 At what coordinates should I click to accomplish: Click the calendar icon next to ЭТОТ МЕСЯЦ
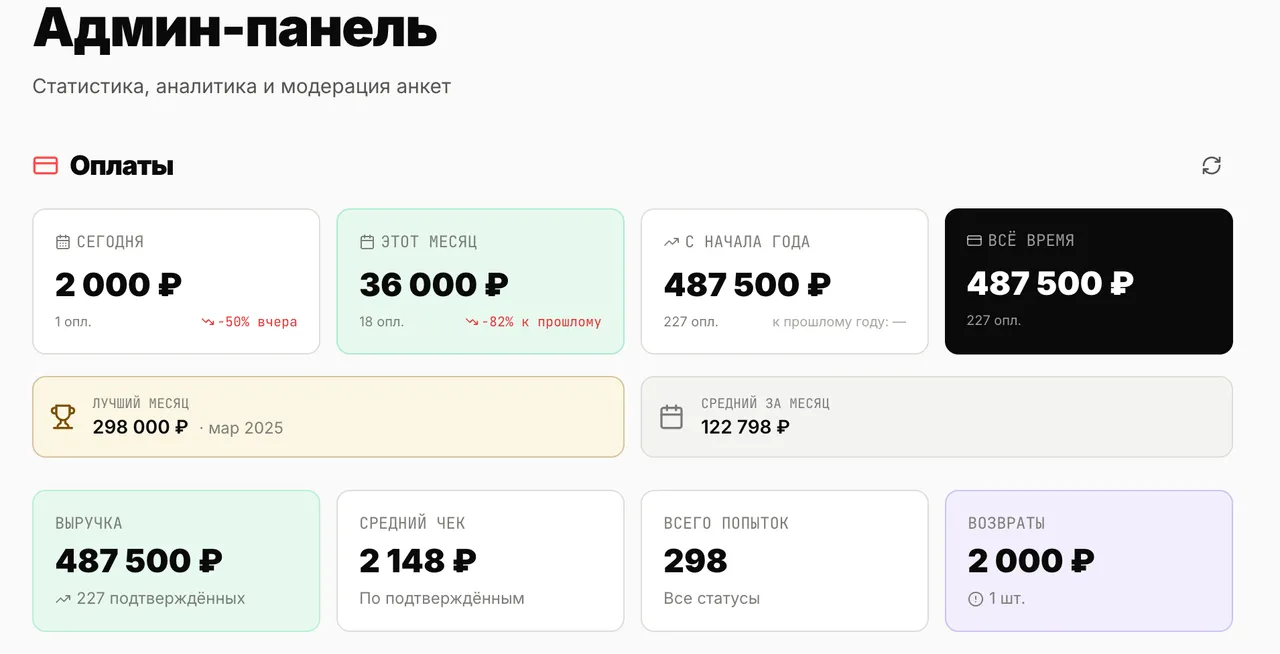367,242
